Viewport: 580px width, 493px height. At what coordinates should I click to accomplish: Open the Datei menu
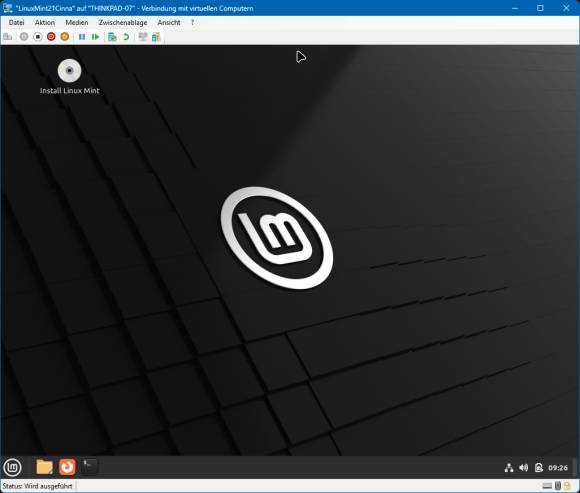[16, 23]
